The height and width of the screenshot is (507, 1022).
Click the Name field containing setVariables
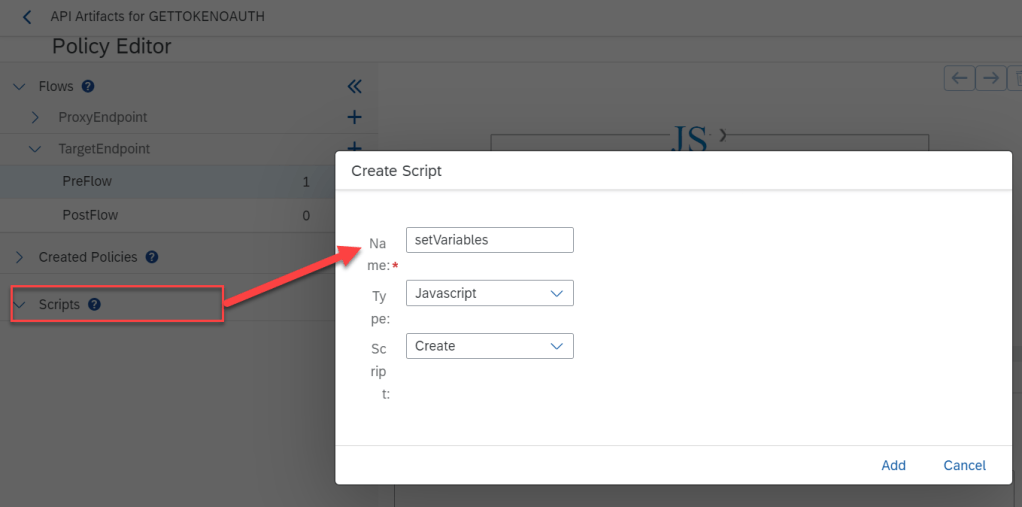click(489, 240)
